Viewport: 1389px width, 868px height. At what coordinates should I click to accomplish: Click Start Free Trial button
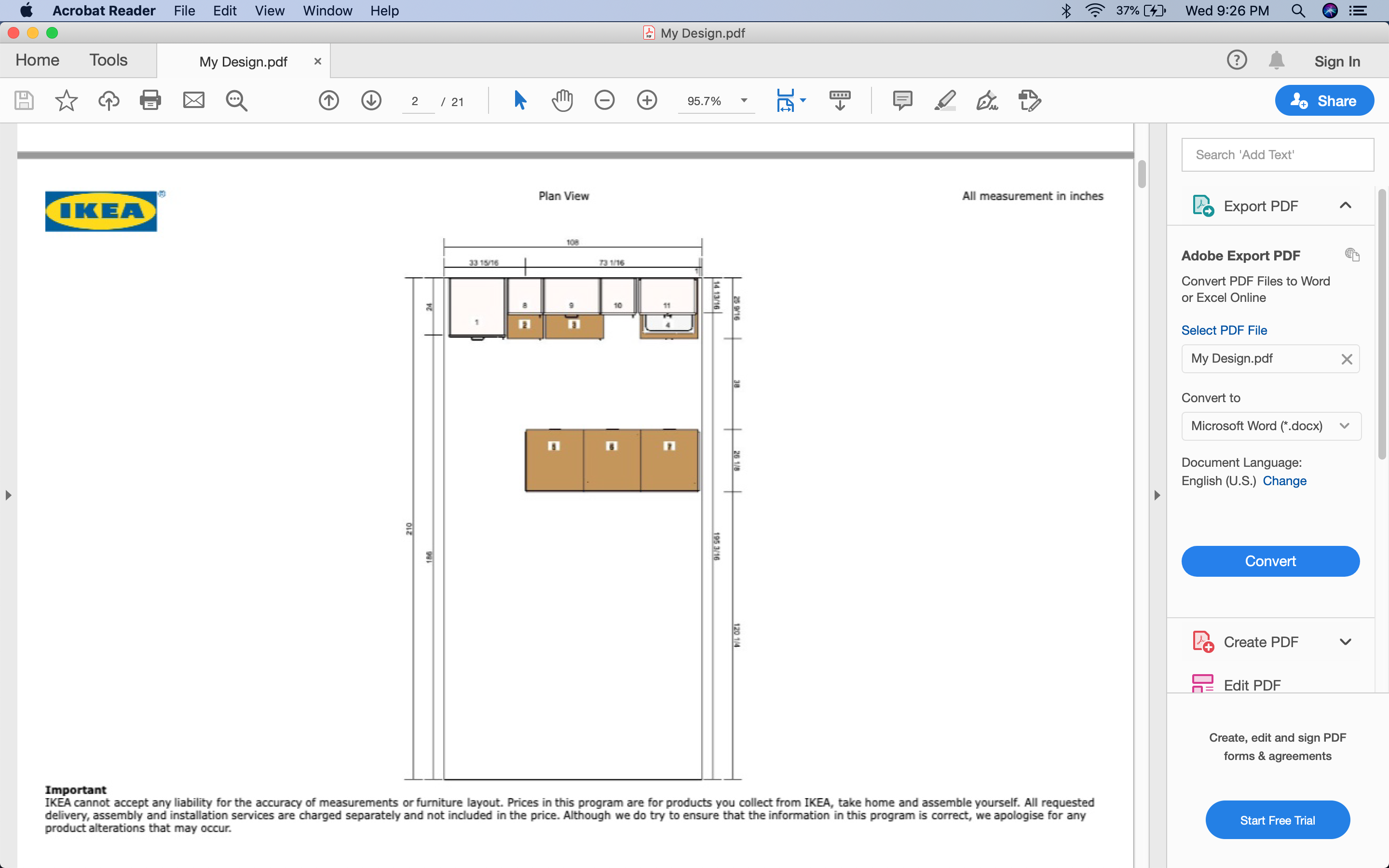click(1278, 820)
